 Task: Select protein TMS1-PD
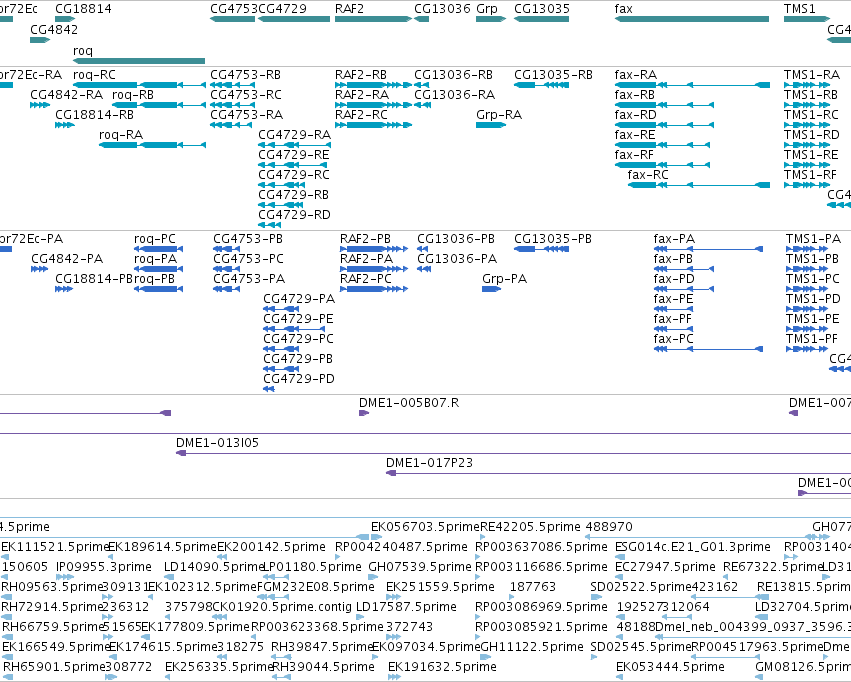807,309
